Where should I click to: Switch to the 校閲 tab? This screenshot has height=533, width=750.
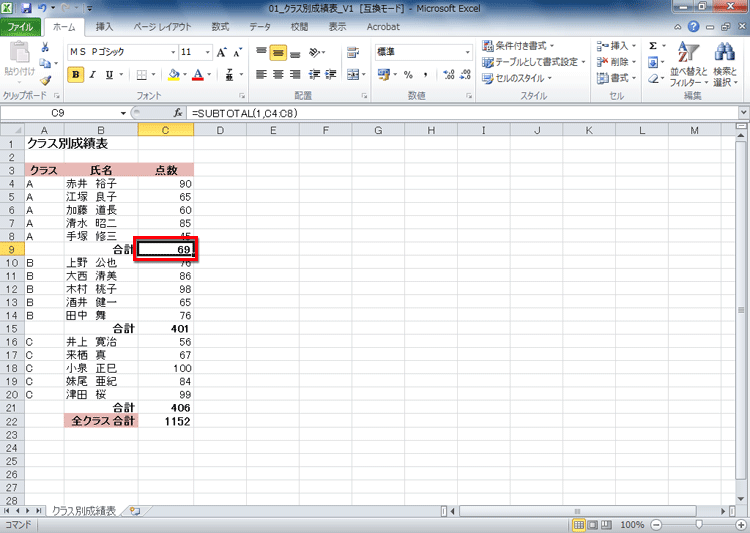click(x=299, y=27)
